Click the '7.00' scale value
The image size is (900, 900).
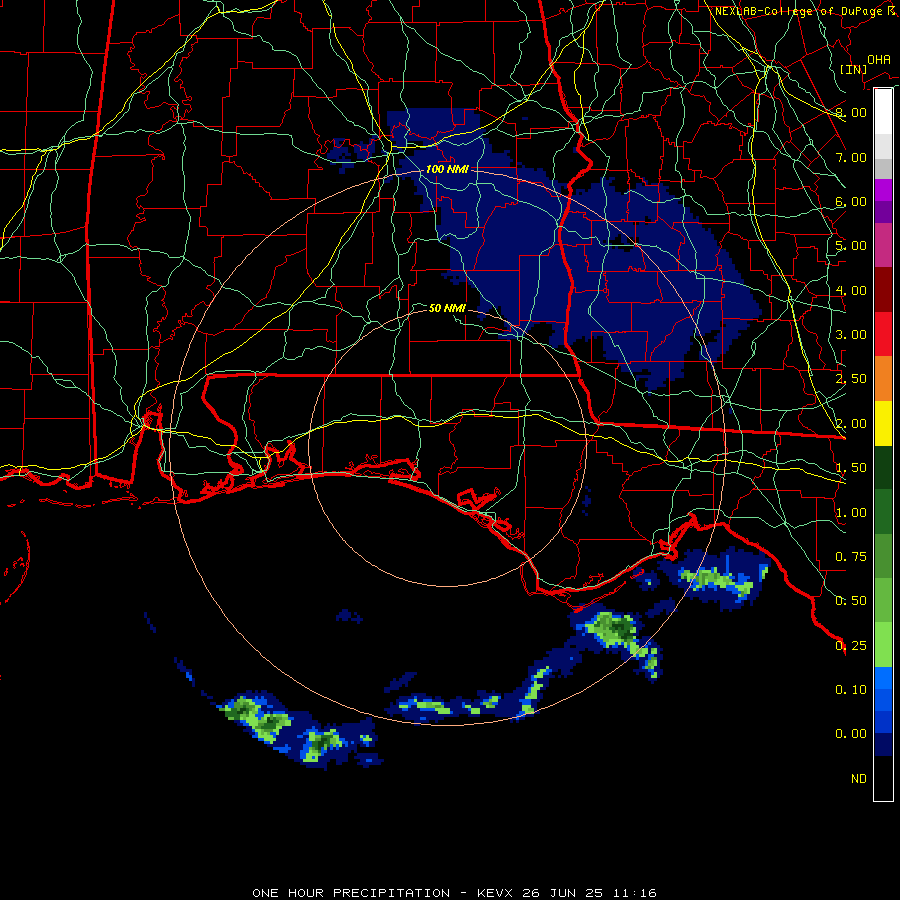click(x=851, y=157)
